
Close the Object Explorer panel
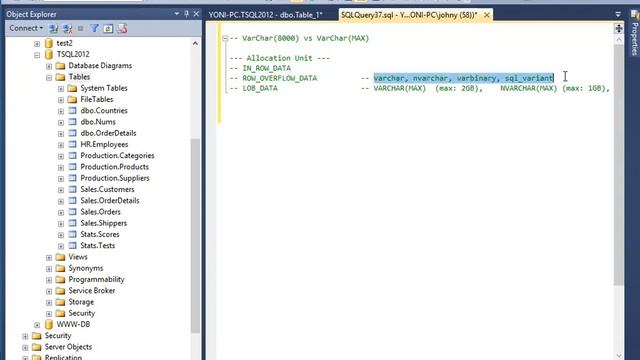click(x=196, y=14)
